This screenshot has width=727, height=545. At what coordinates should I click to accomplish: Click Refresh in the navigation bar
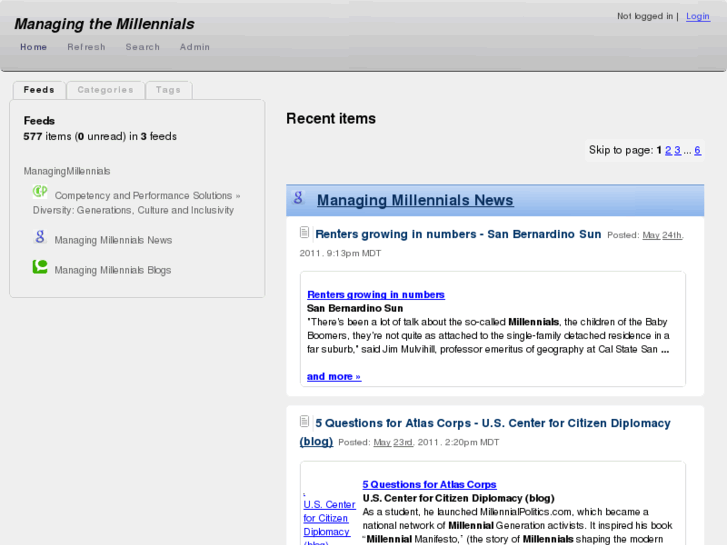[86, 47]
